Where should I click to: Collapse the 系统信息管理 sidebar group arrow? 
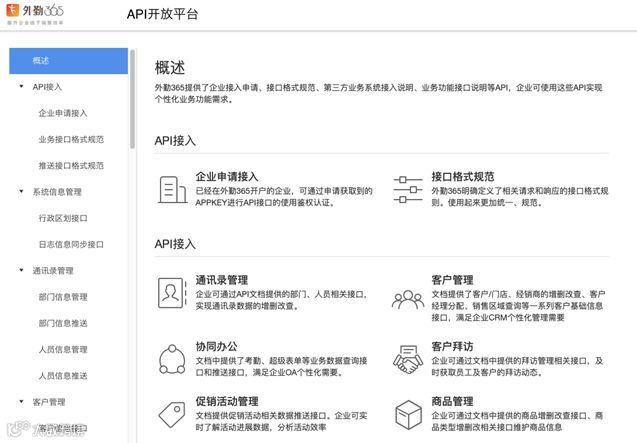tap(22, 191)
